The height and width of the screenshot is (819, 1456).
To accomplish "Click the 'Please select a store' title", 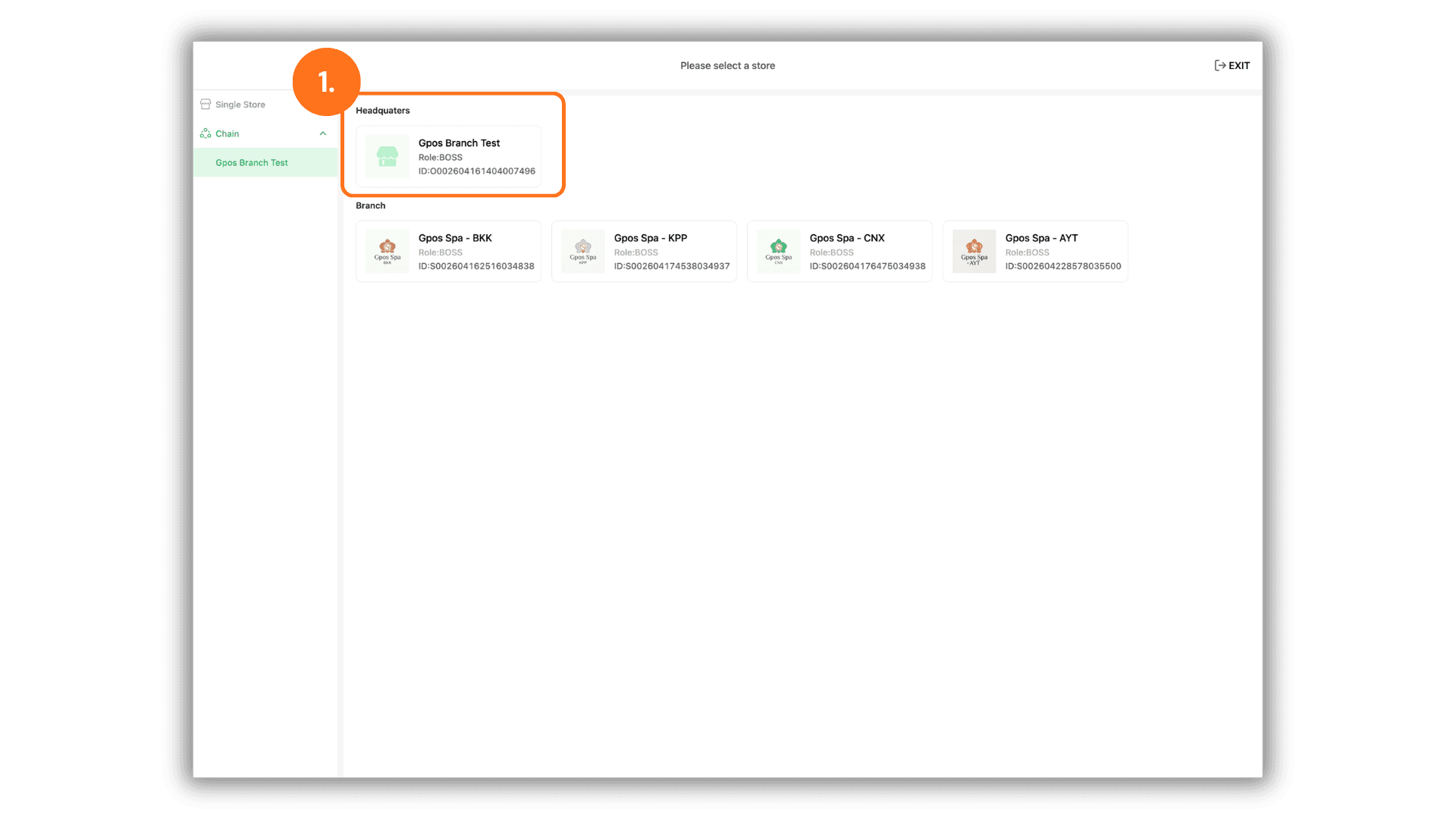I will [728, 66].
